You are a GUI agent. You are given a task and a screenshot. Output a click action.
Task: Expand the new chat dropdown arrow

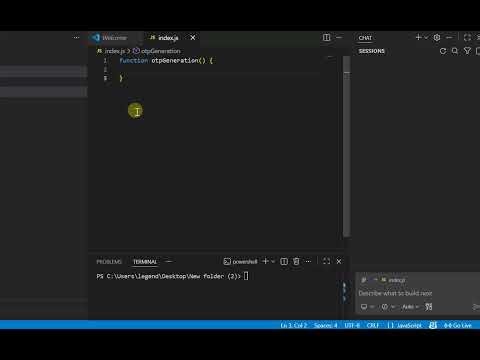pos(426,38)
